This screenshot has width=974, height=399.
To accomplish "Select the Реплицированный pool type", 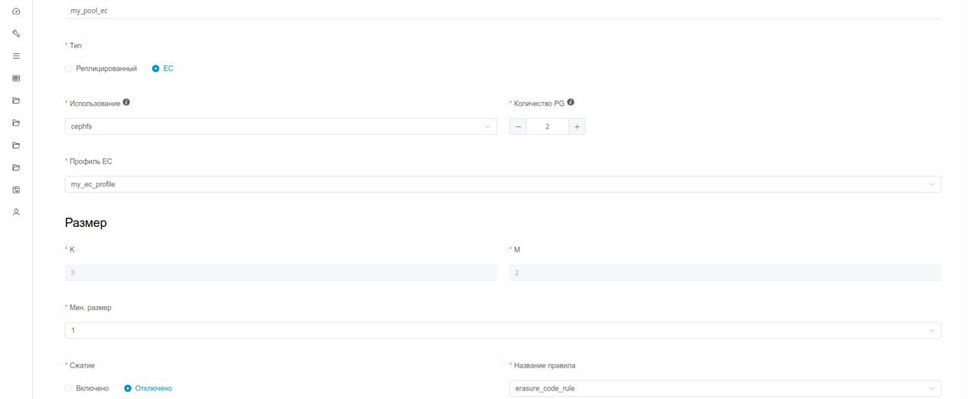I will coord(101,68).
